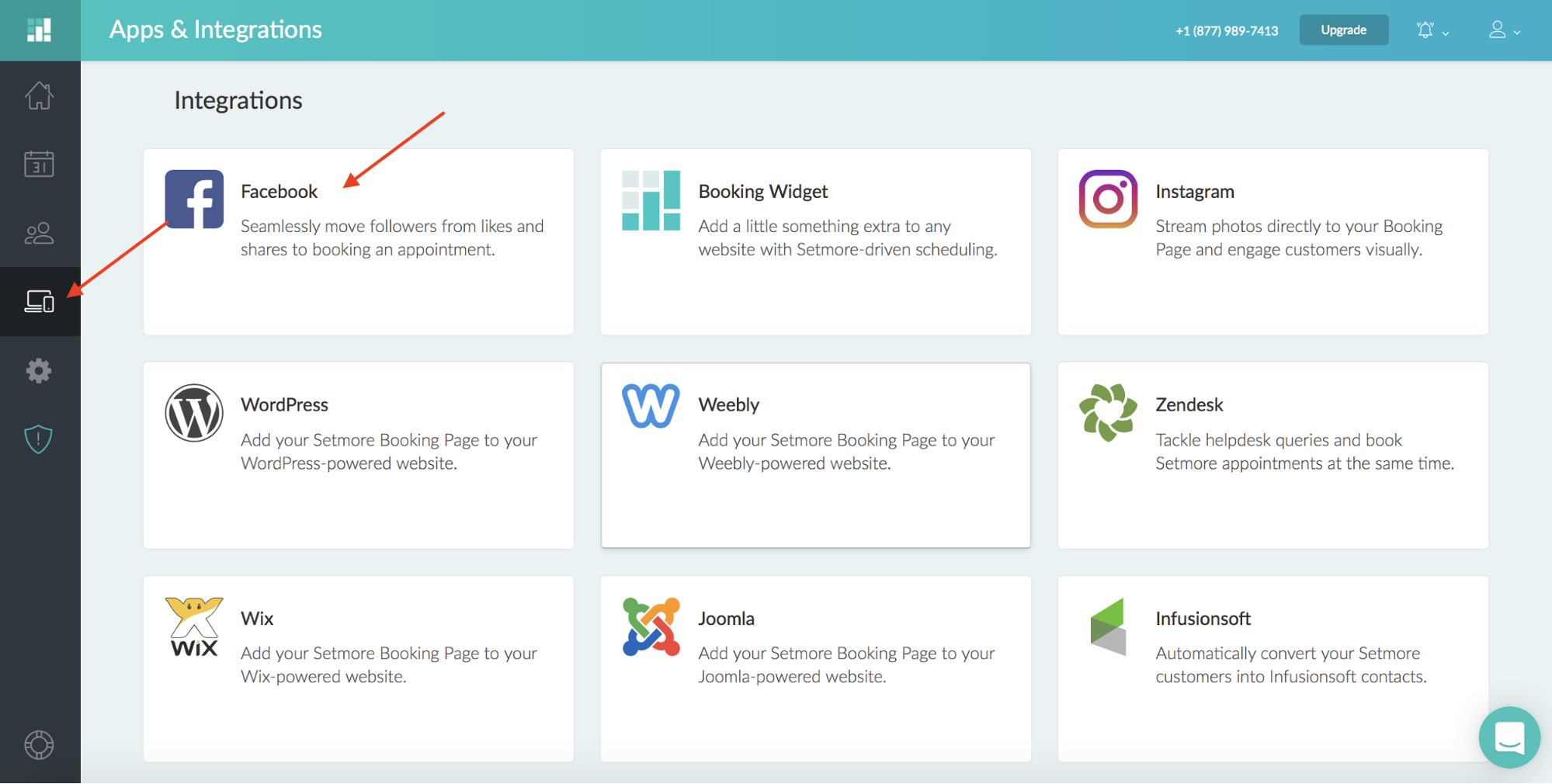Screen dimensions: 1552x784
Task: Open the Infusionsoft integration title
Action: point(1203,619)
